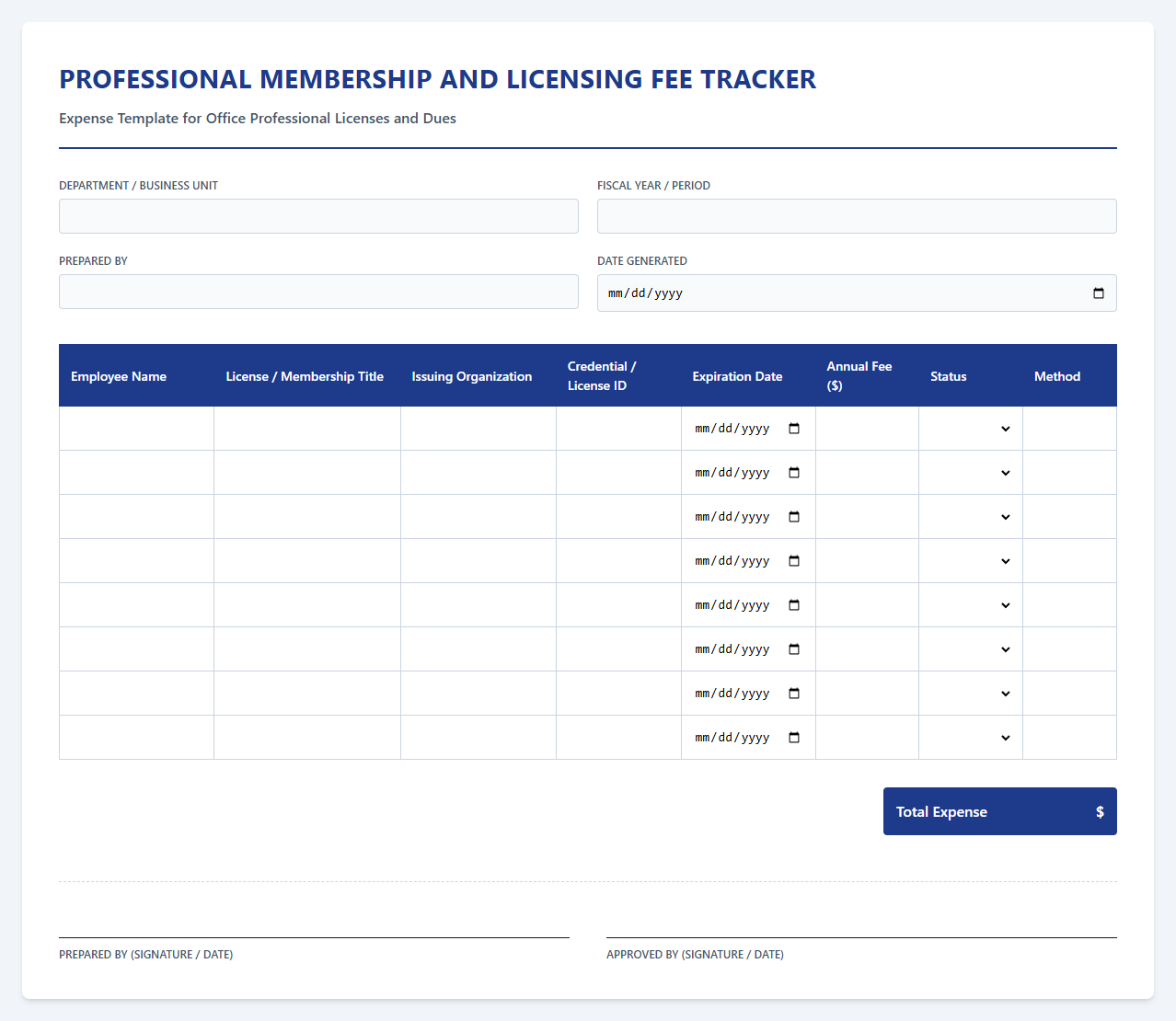The width and height of the screenshot is (1176, 1021).
Task: Open calendar icon in third row Expiration Date
Action: [795, 517]
